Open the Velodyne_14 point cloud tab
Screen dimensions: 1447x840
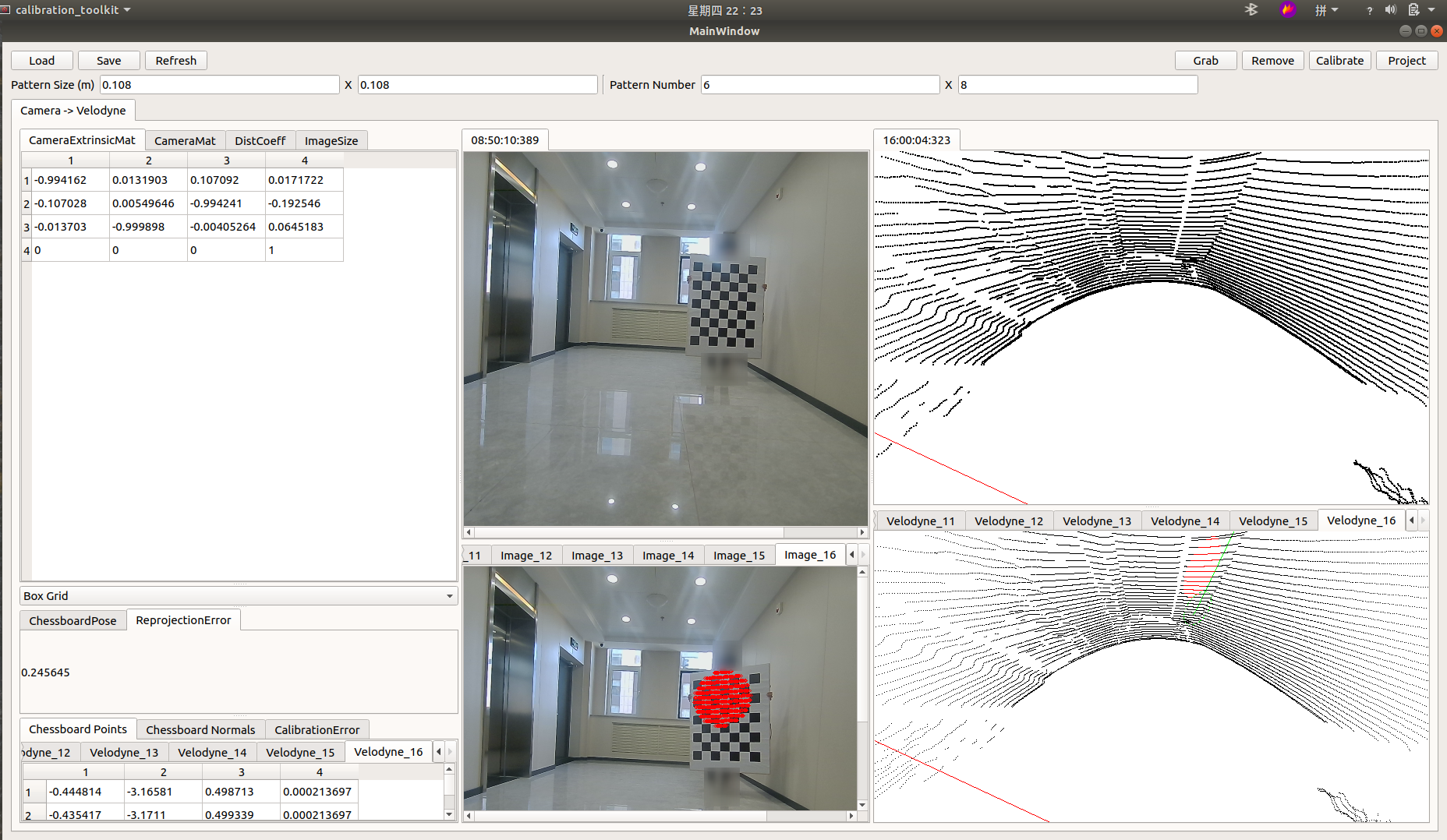click(x=1185, y=521)
